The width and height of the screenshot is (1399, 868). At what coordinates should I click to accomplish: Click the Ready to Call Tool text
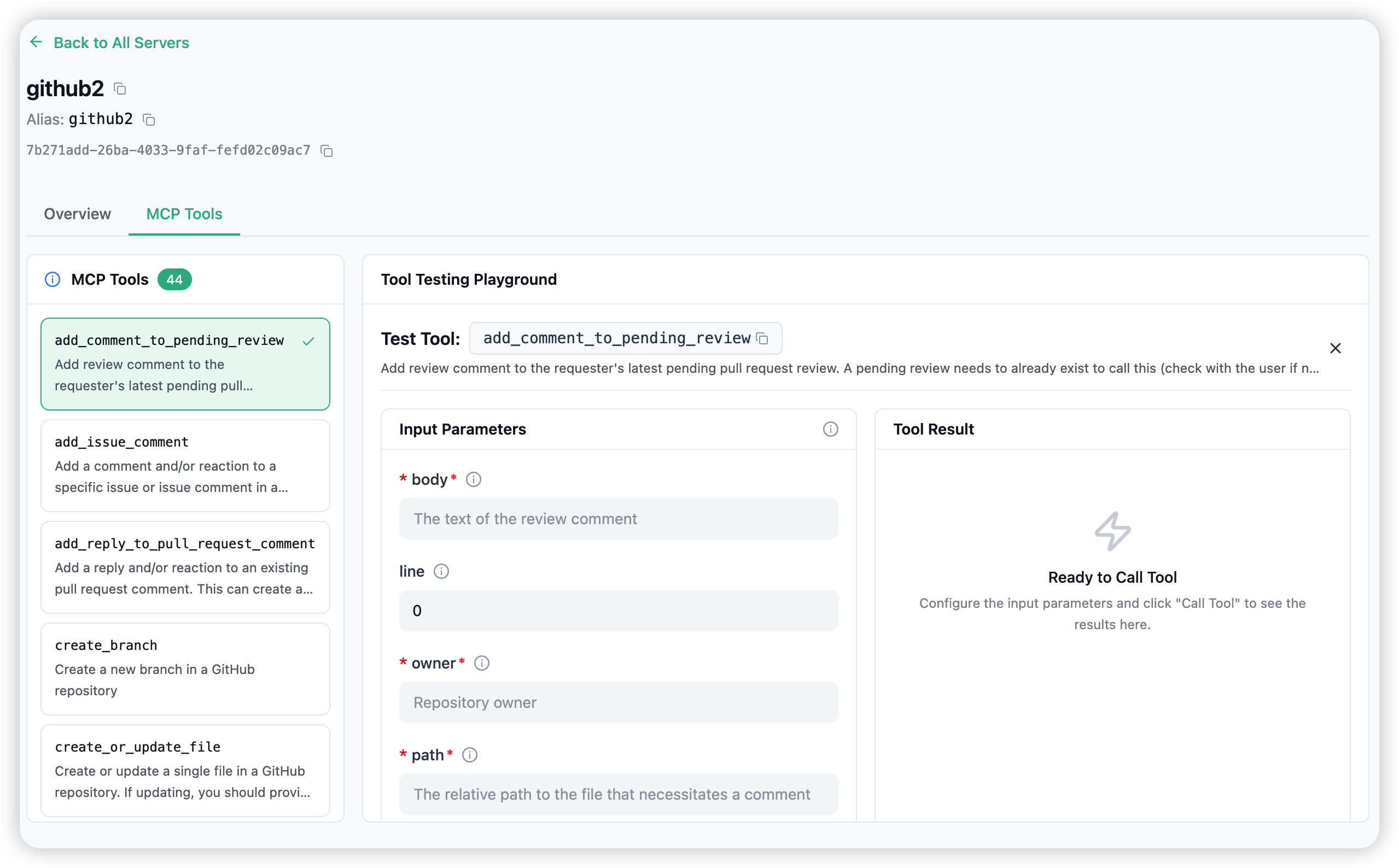[1112, 578]
